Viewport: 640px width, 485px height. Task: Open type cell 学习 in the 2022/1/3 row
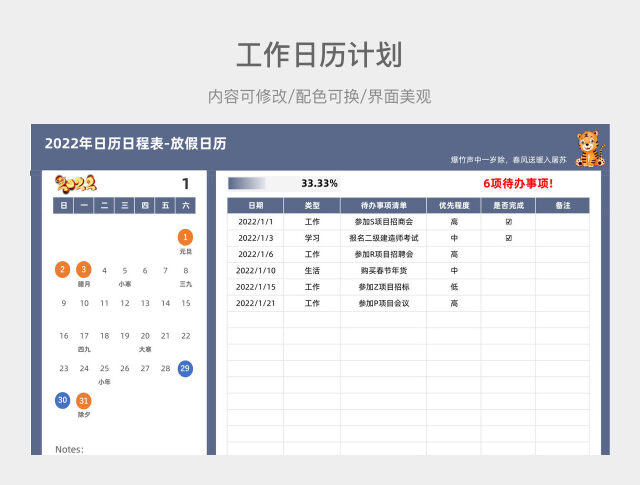(312, 238)
